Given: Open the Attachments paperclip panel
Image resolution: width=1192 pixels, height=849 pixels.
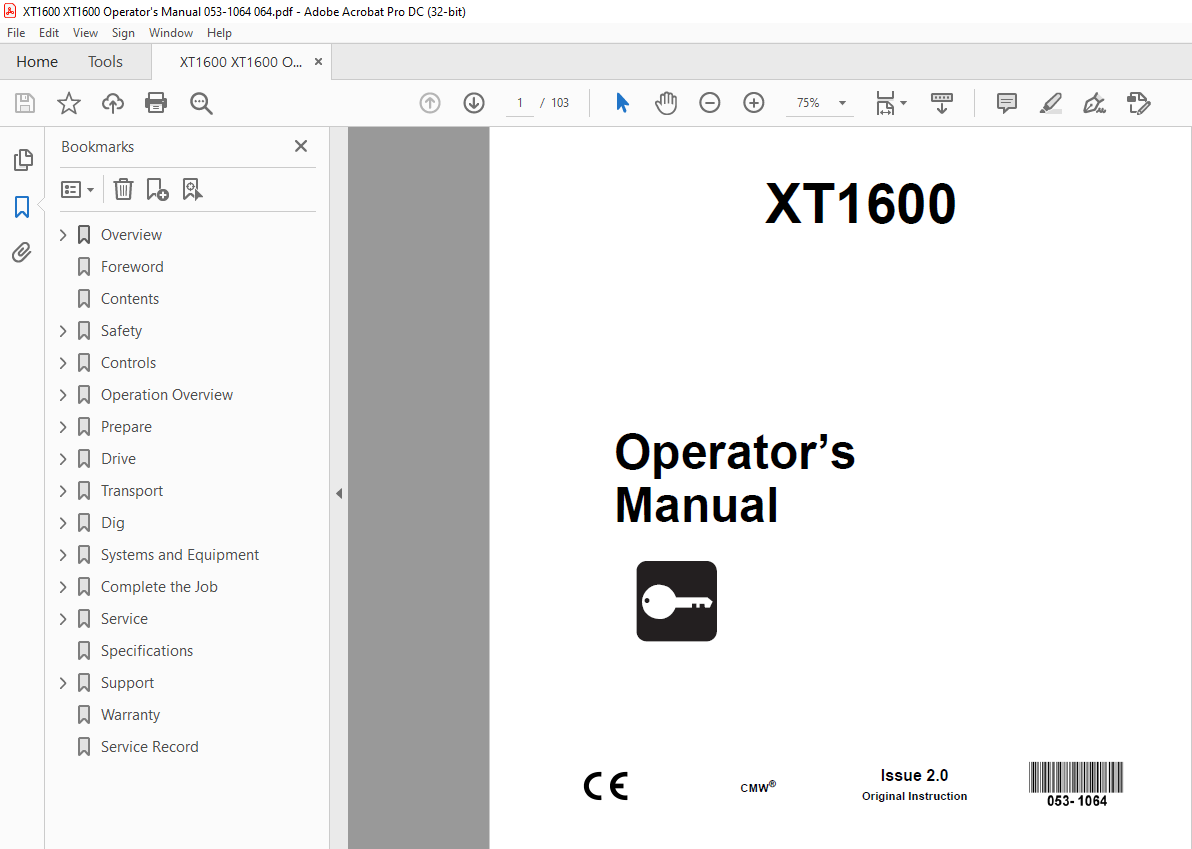Looking at the screenshot, I should click(x=22, y=252).
